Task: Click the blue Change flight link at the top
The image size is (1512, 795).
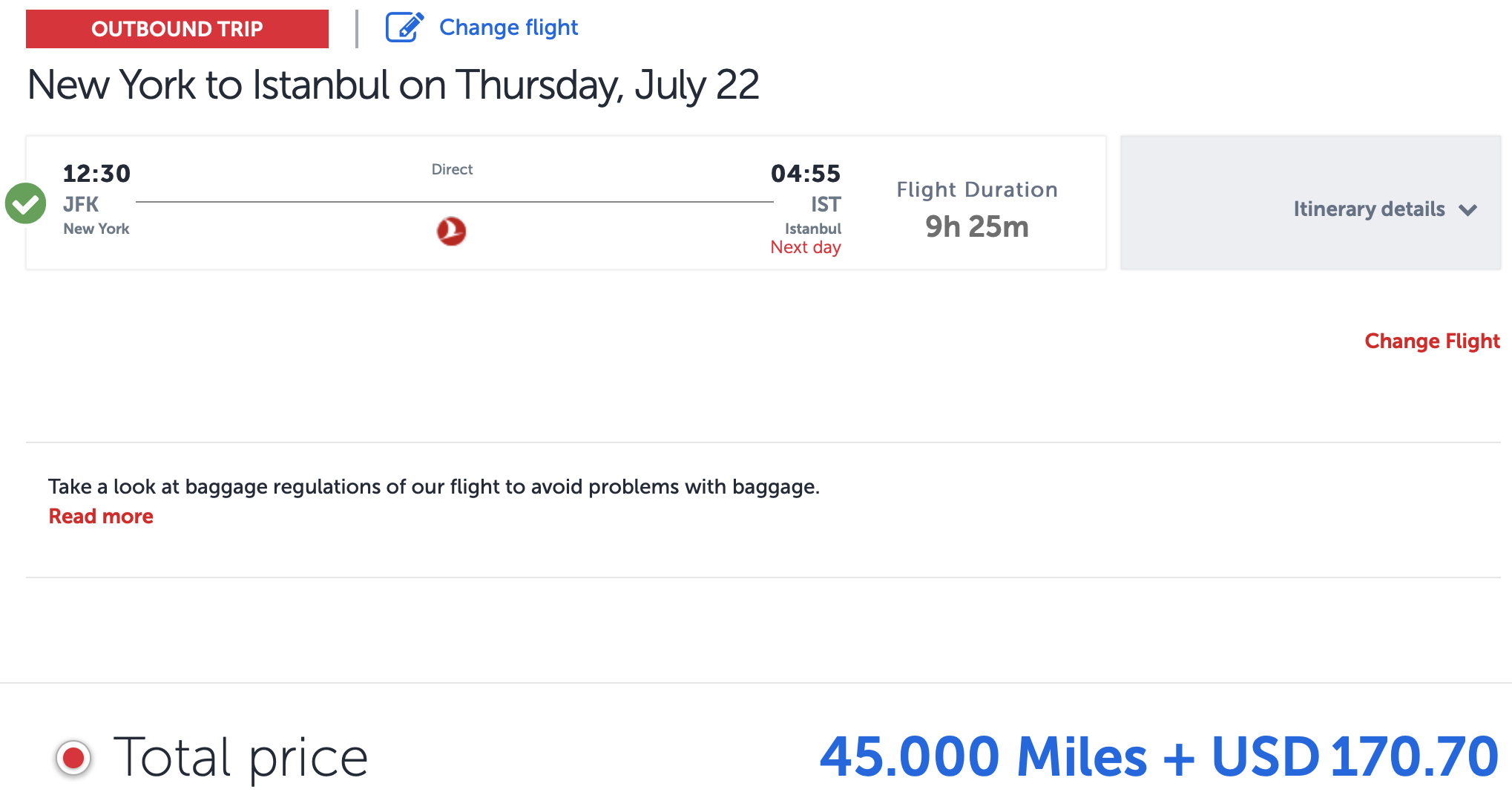Action: (509, 27)
